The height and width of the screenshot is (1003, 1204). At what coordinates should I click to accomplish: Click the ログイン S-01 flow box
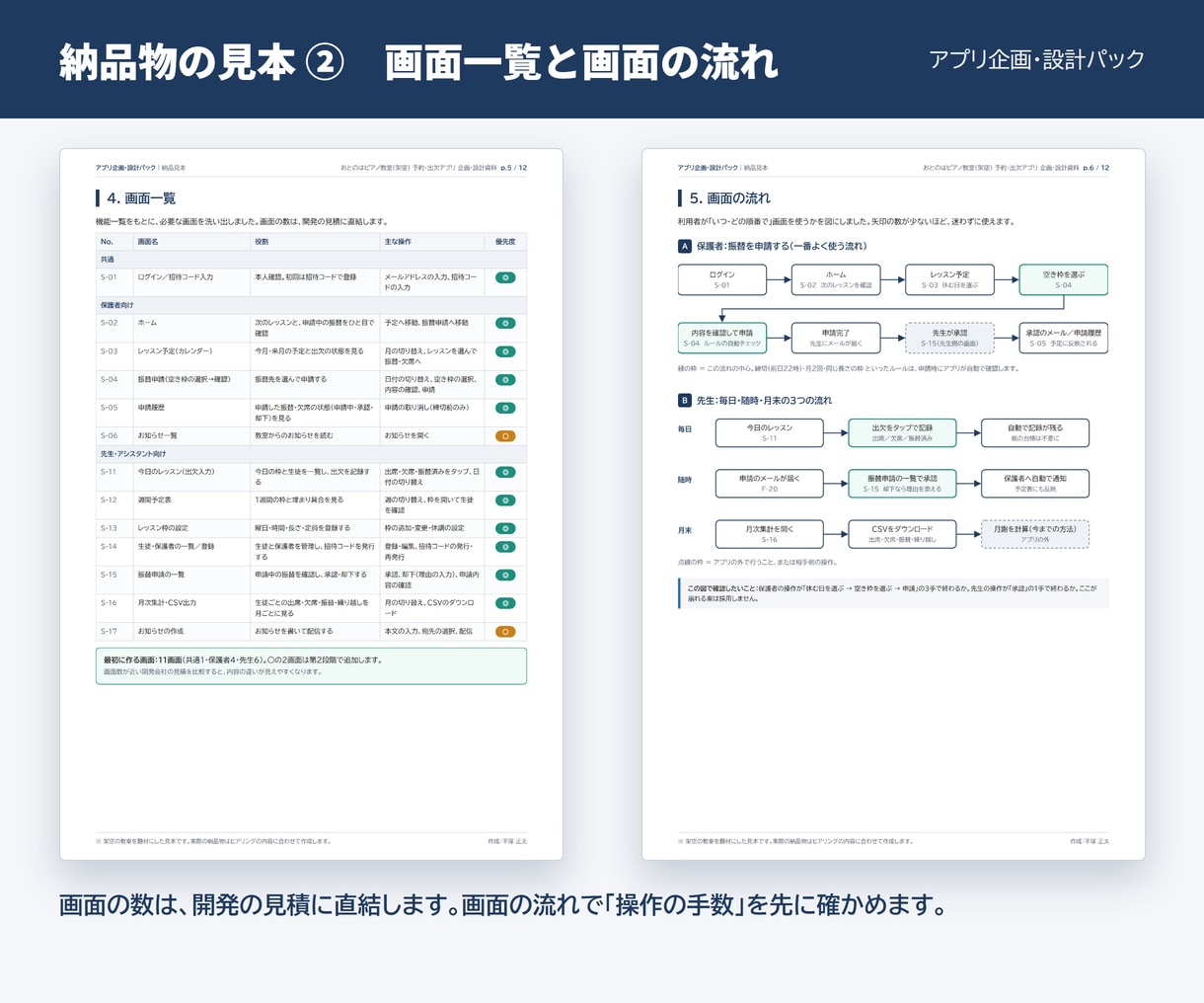(722, 279)
